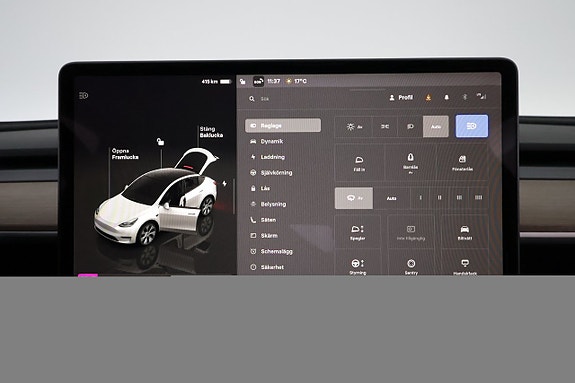The height and width of the screenshot is (383, 575).
Task: Open the dashcam icon in status bar
Action: pos(259,81)
